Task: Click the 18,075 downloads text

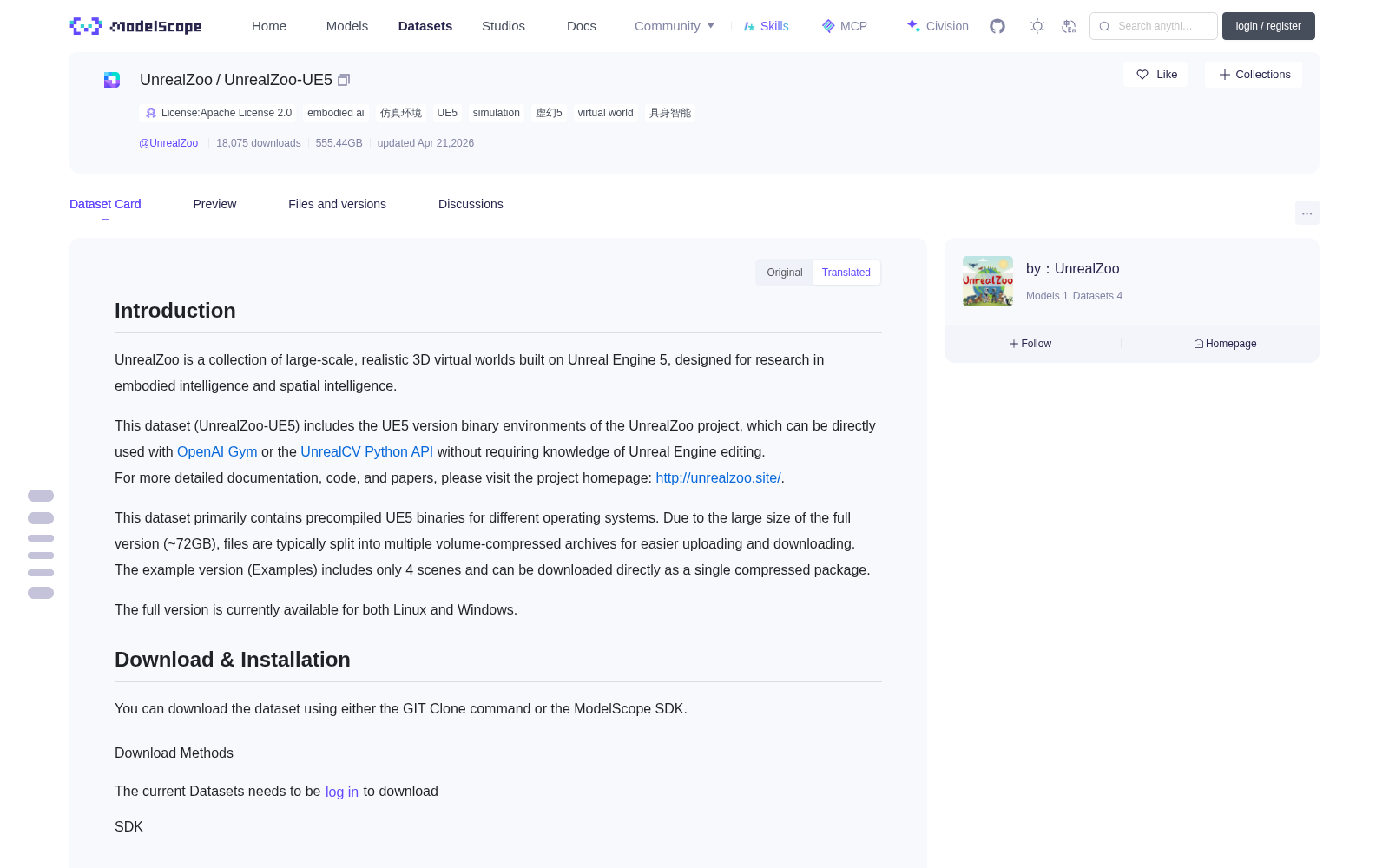Action: 259,143
